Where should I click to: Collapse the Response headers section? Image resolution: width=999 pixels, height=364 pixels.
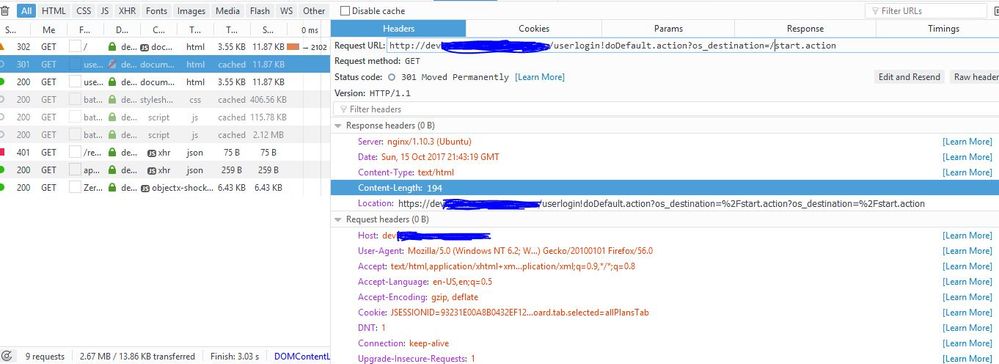coord(338,126)
